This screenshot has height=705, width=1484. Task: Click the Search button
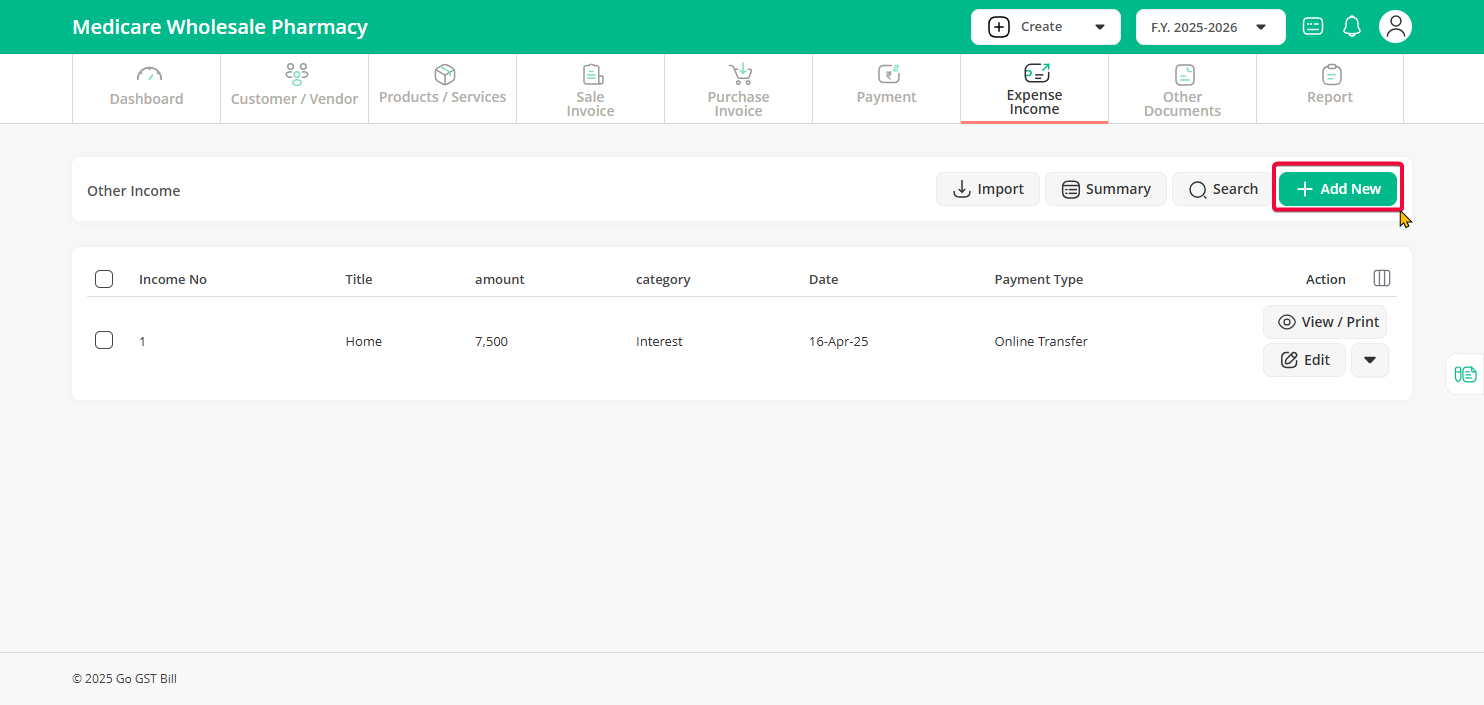tap(1223, 189)
